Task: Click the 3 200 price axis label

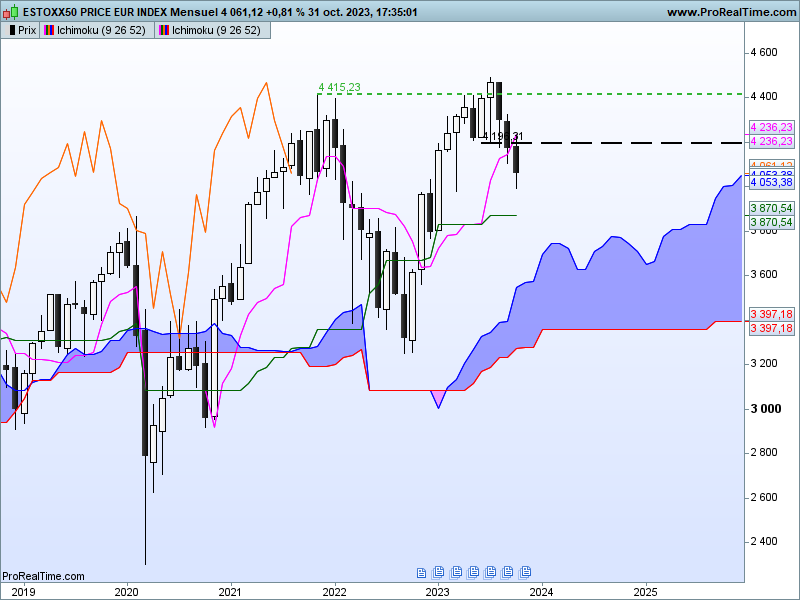Action: tap(764, 364)
